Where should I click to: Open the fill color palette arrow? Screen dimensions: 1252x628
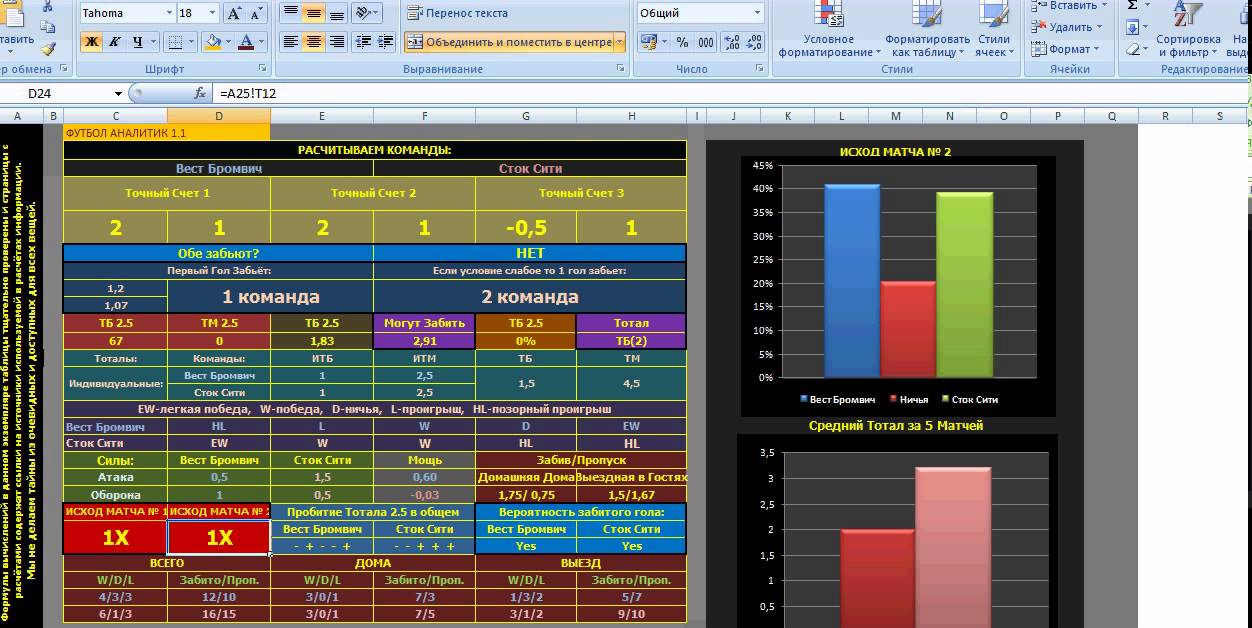(228, 42)
